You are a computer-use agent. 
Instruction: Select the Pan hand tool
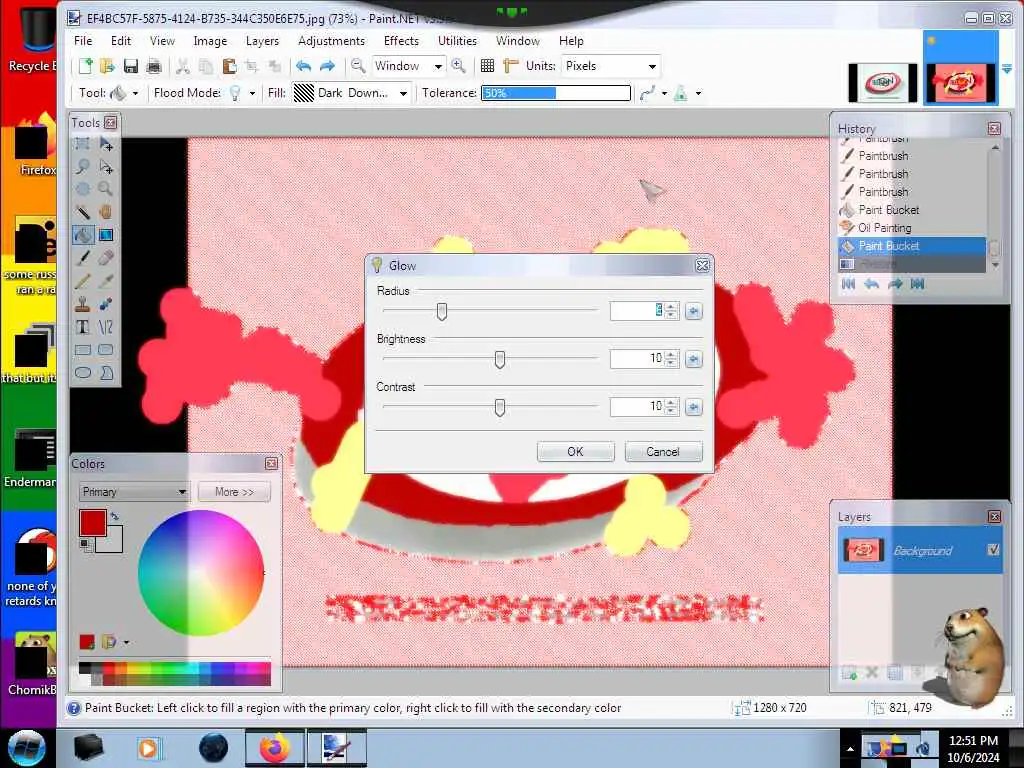(x=105, y=212)
